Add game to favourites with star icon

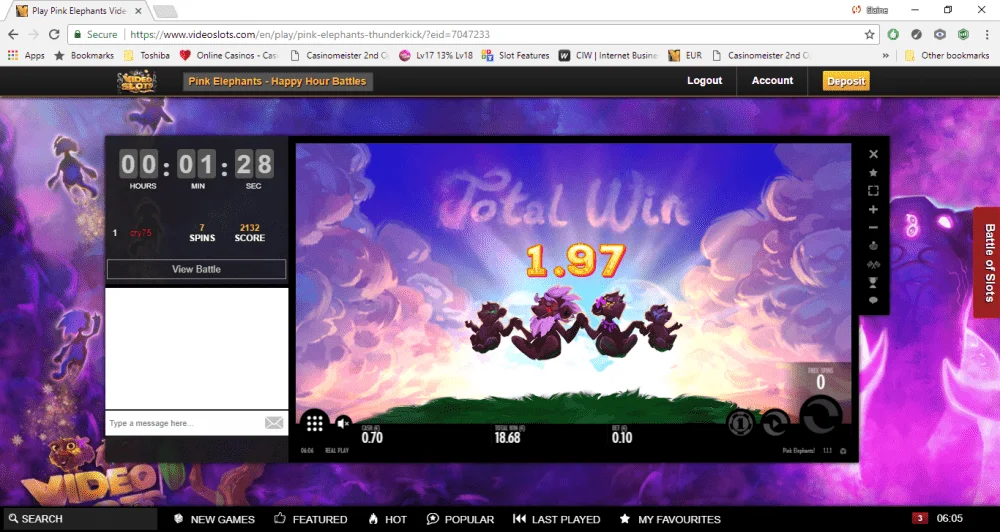873,173
